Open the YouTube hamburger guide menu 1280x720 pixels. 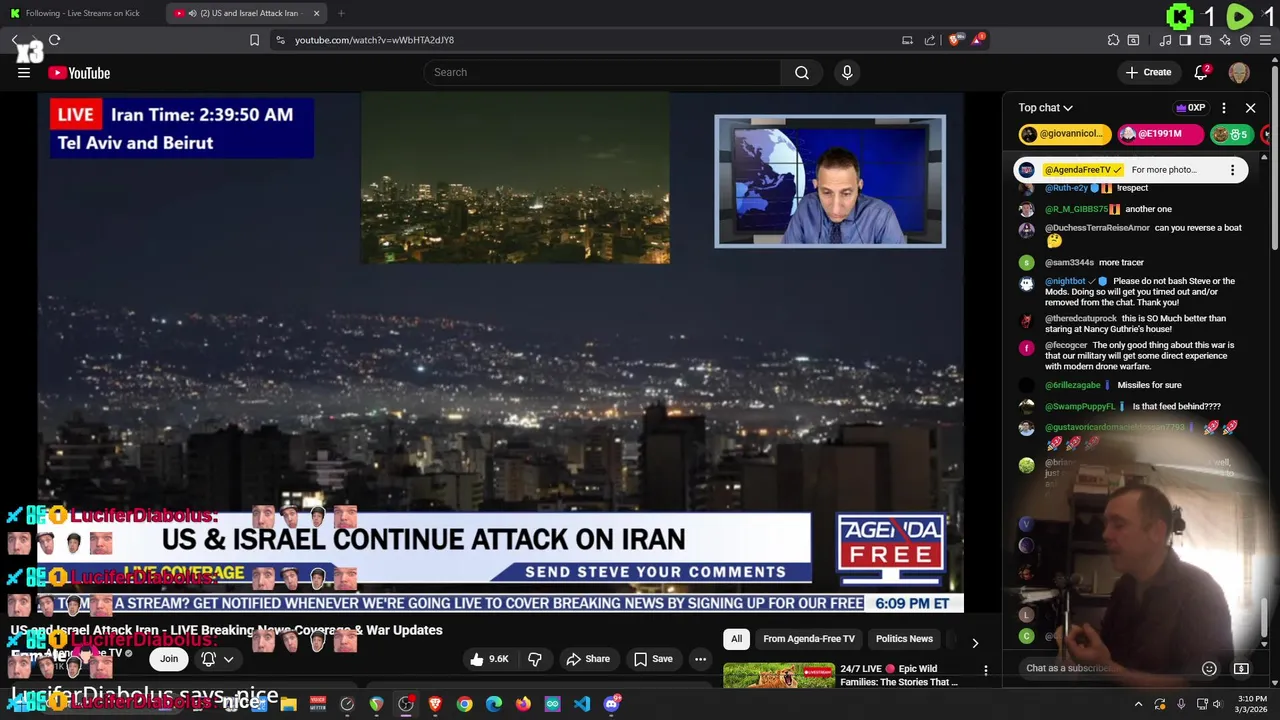click(x=24, y=72)
